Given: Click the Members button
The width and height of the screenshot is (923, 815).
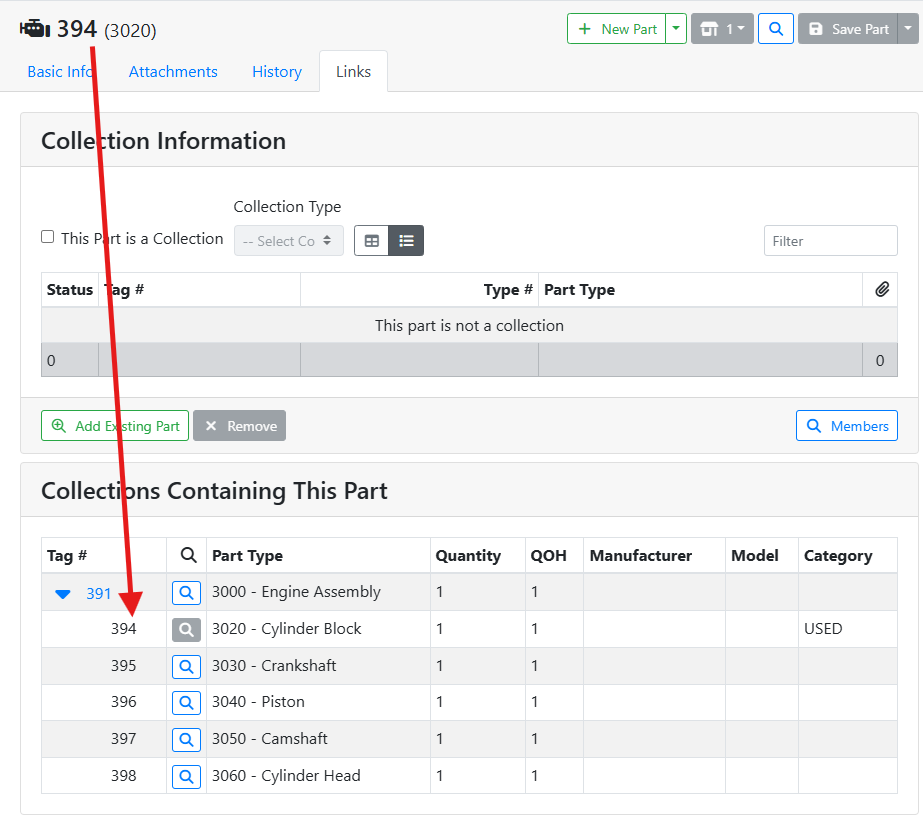Looking at the screenshot, I should (846, 426).
